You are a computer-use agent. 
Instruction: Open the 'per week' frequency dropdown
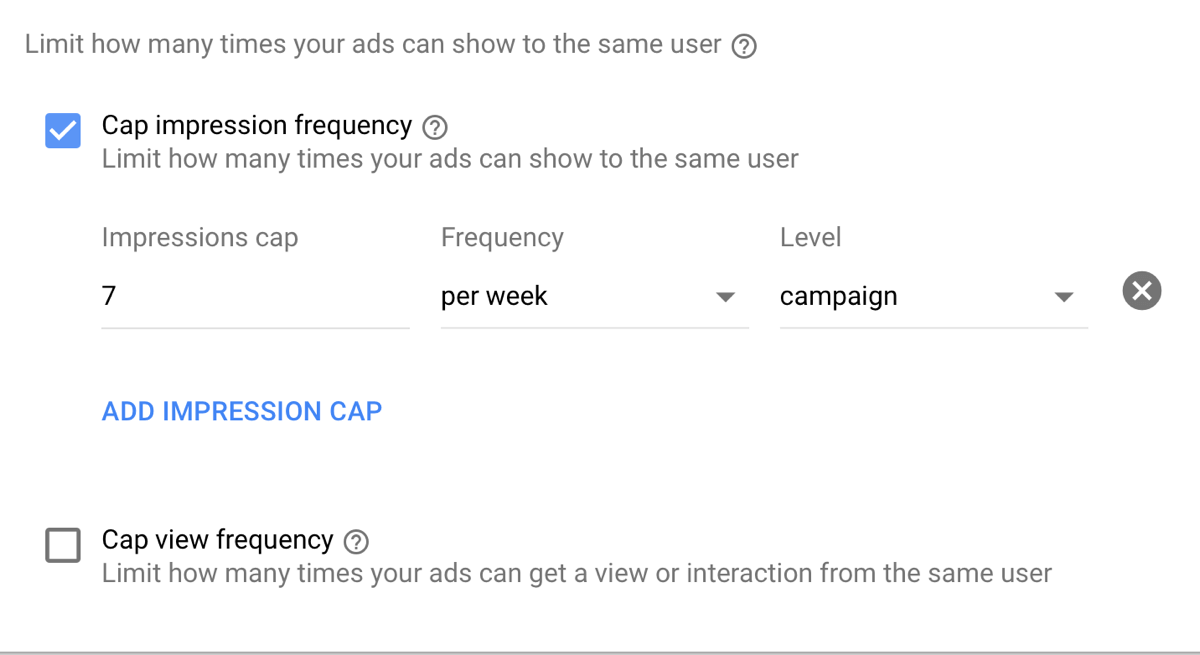(x=595, y=297)
